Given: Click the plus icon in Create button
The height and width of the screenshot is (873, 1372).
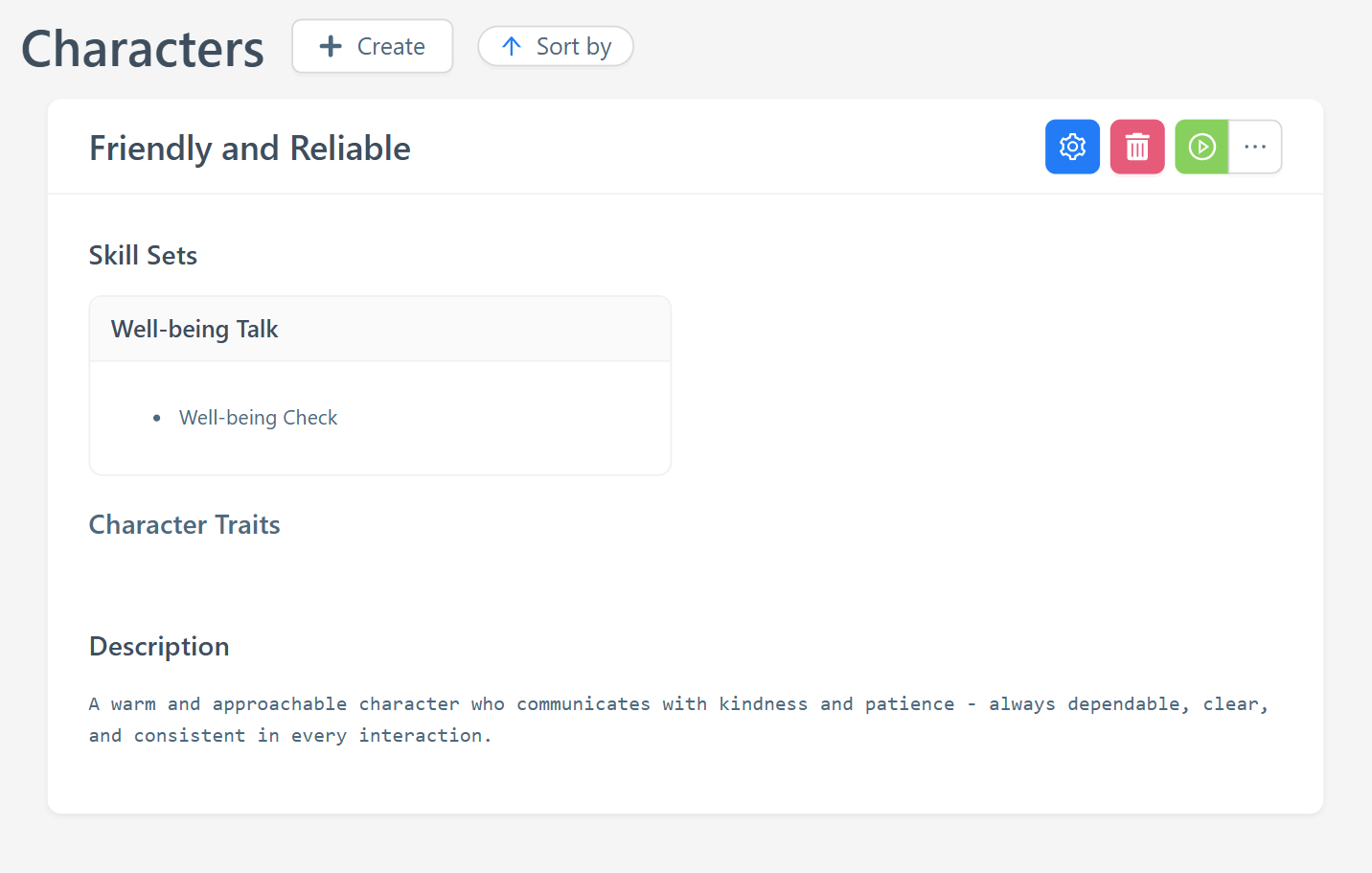Looking at the screenshot, I should (x=331, y=46).
